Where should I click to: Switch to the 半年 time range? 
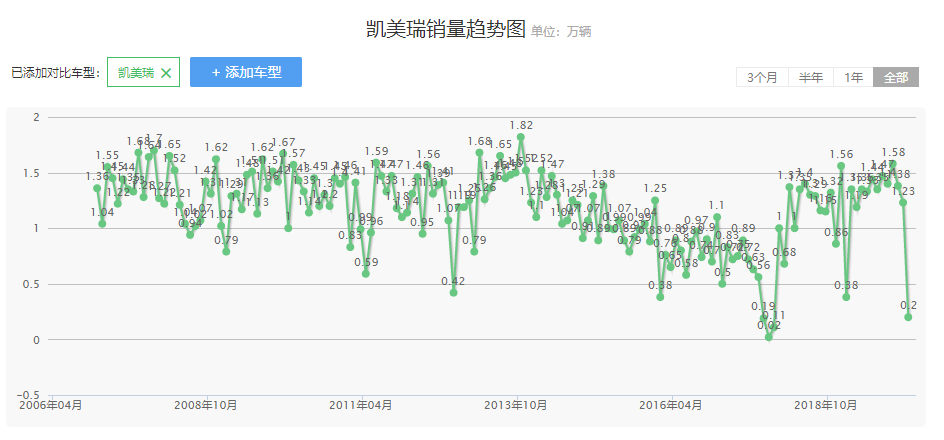click(810, 78)
